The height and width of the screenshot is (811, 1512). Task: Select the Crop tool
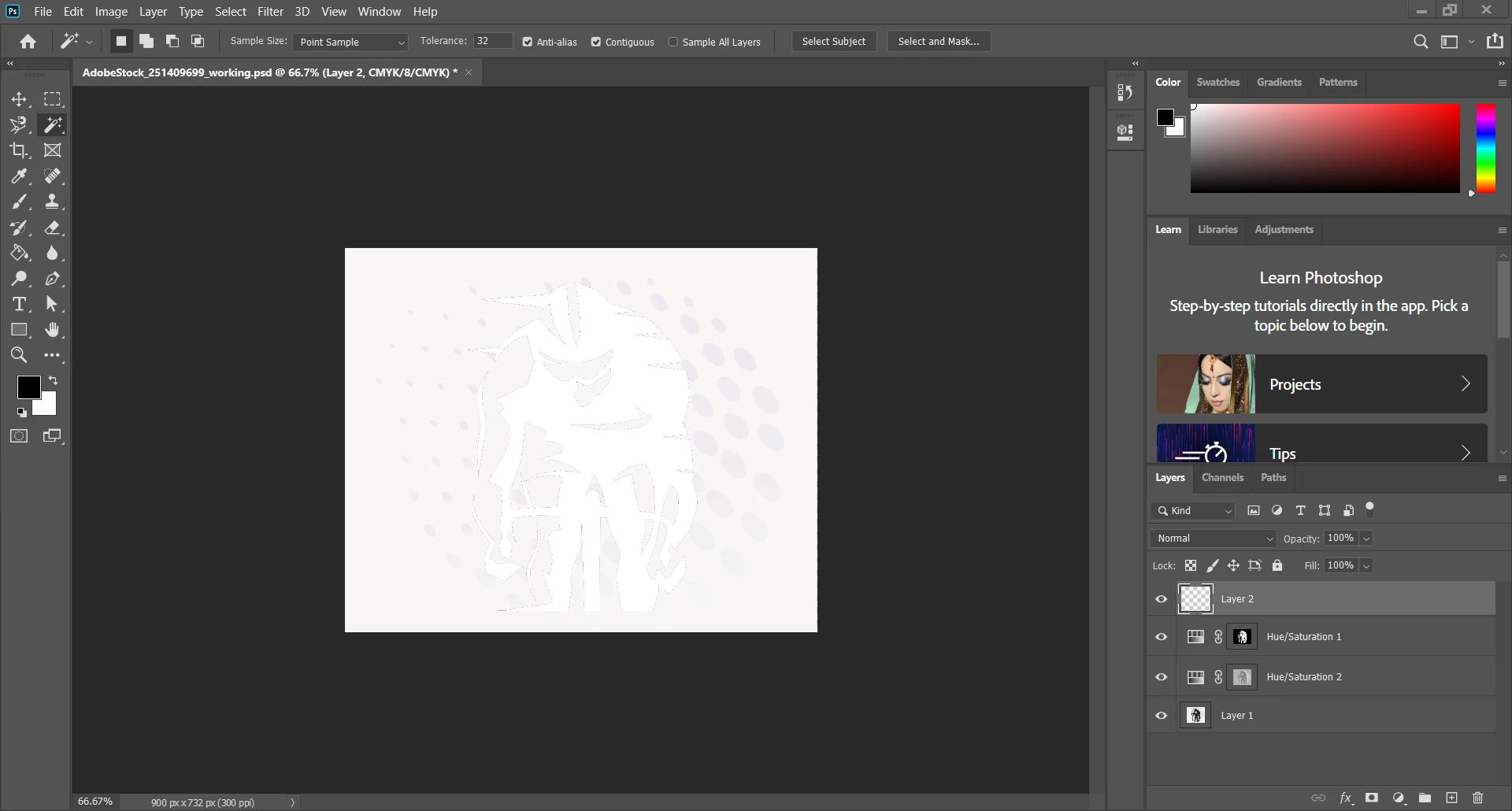(19, 150)
